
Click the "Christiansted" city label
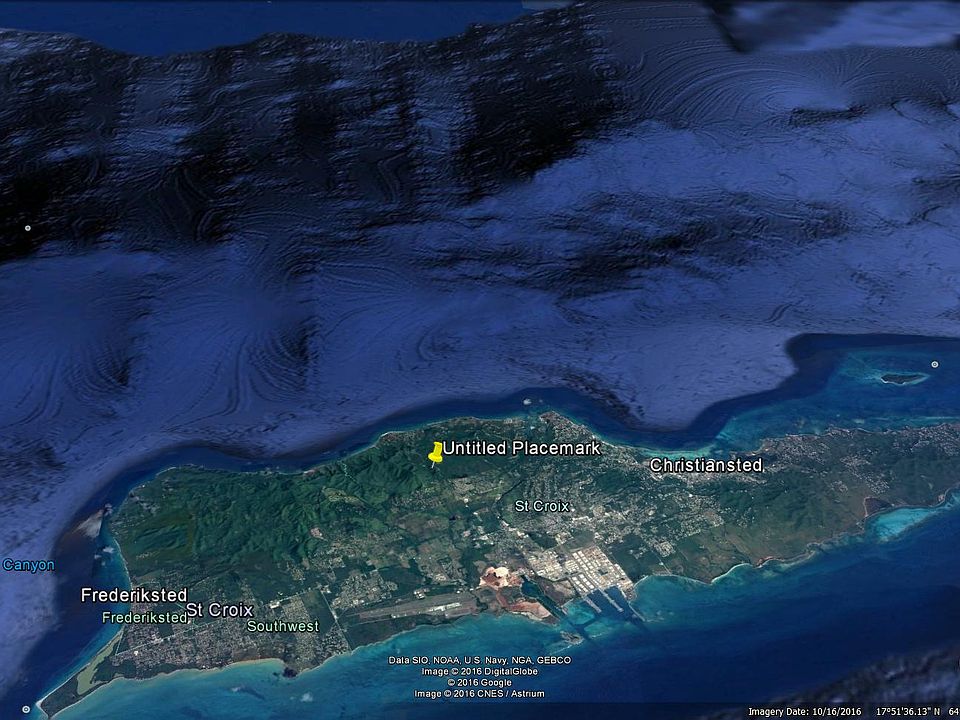706,465
